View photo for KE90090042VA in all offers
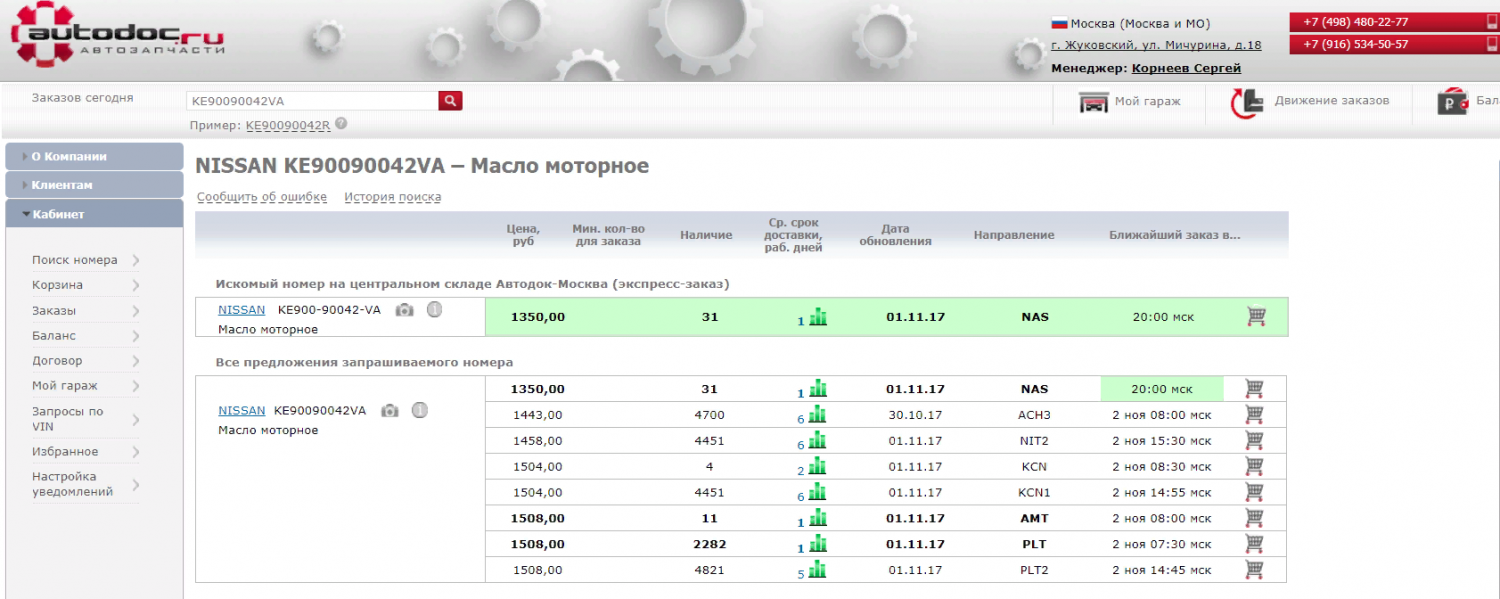The image size is (1500, 599). pos(390,410)
